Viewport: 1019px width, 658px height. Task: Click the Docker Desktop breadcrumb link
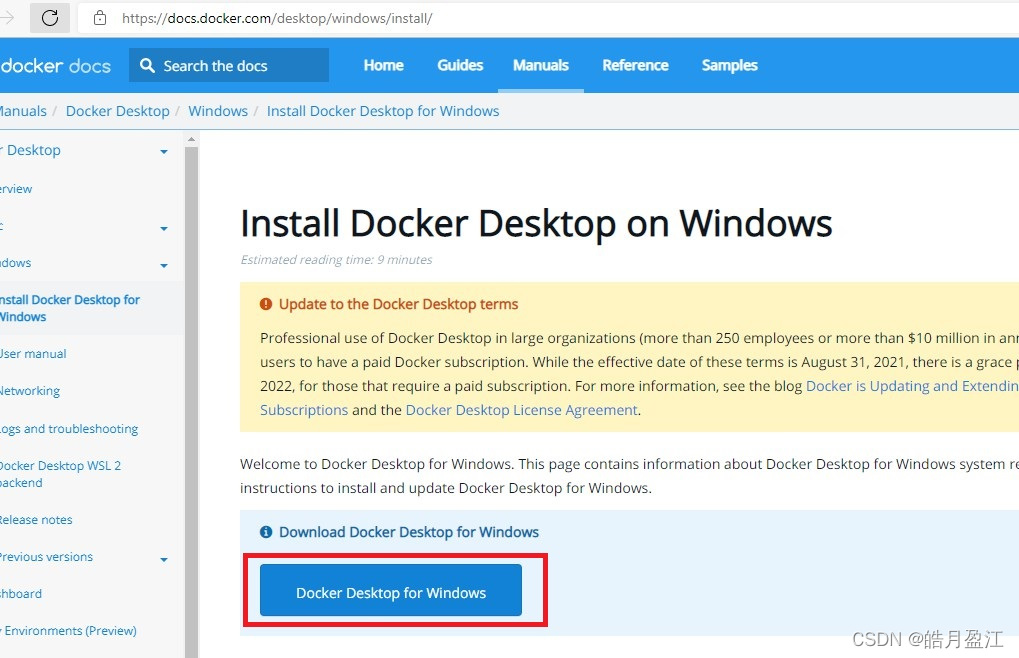[x=117, y=111]
